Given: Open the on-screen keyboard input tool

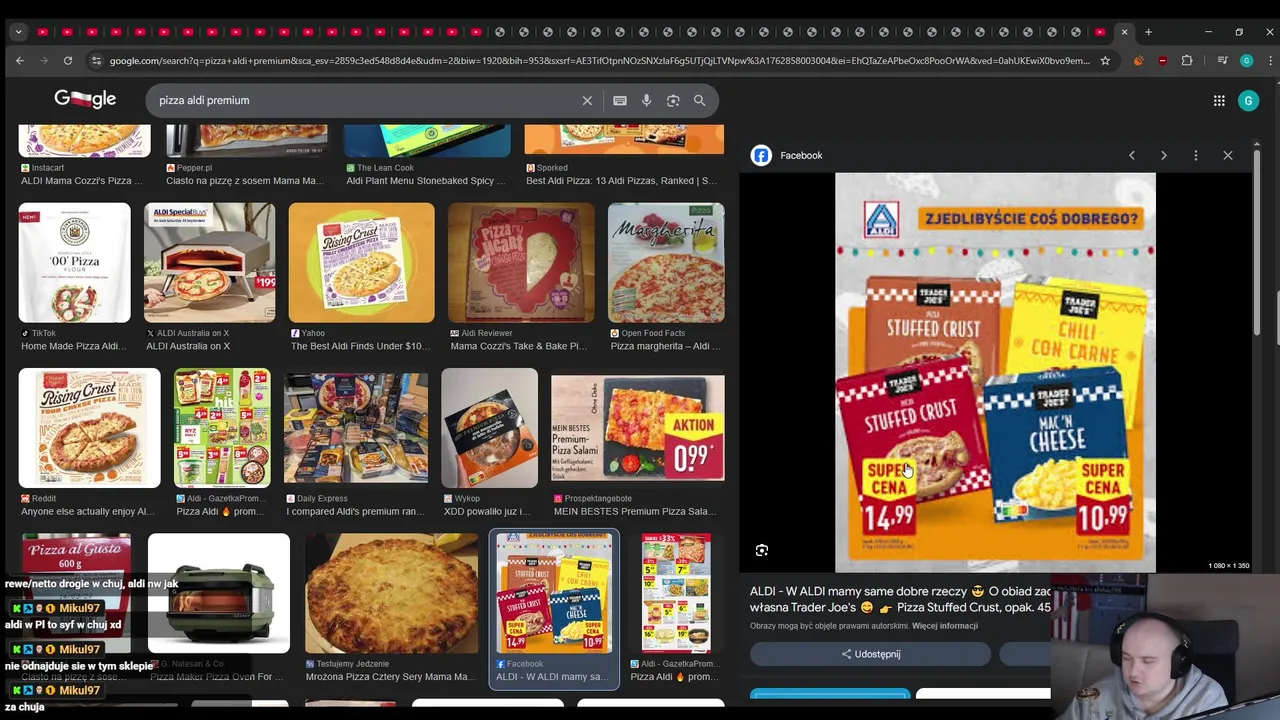Looking at the screenshot, I should pos(620,100).
